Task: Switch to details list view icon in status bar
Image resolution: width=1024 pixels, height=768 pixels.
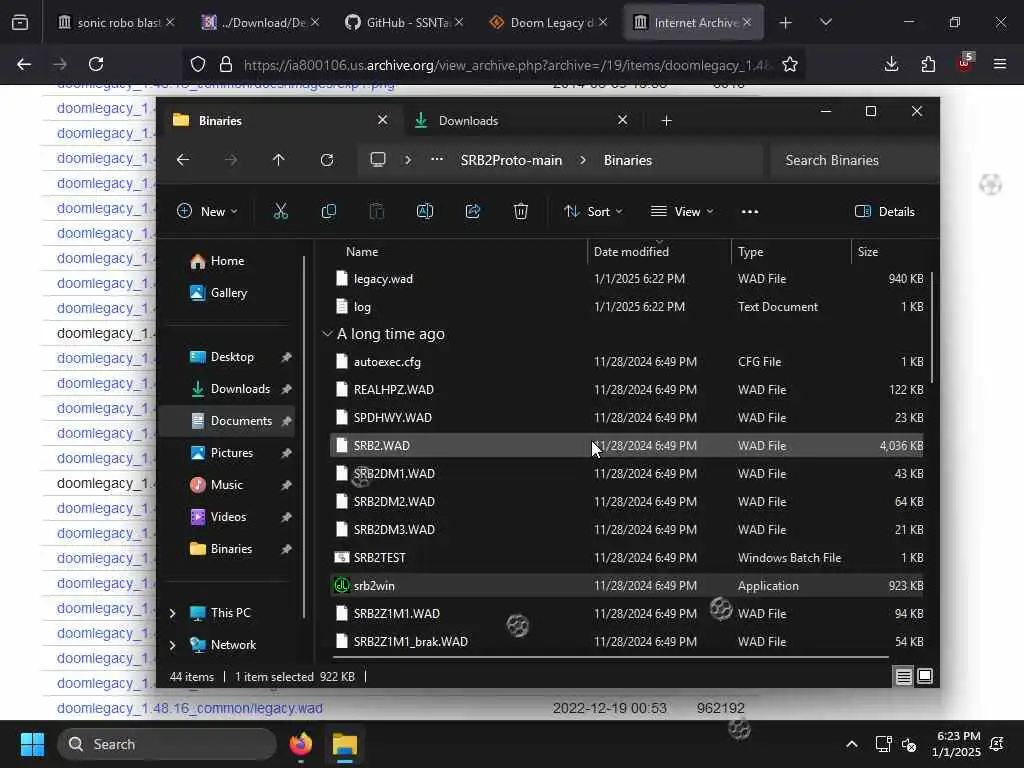Action: [903, 677]
